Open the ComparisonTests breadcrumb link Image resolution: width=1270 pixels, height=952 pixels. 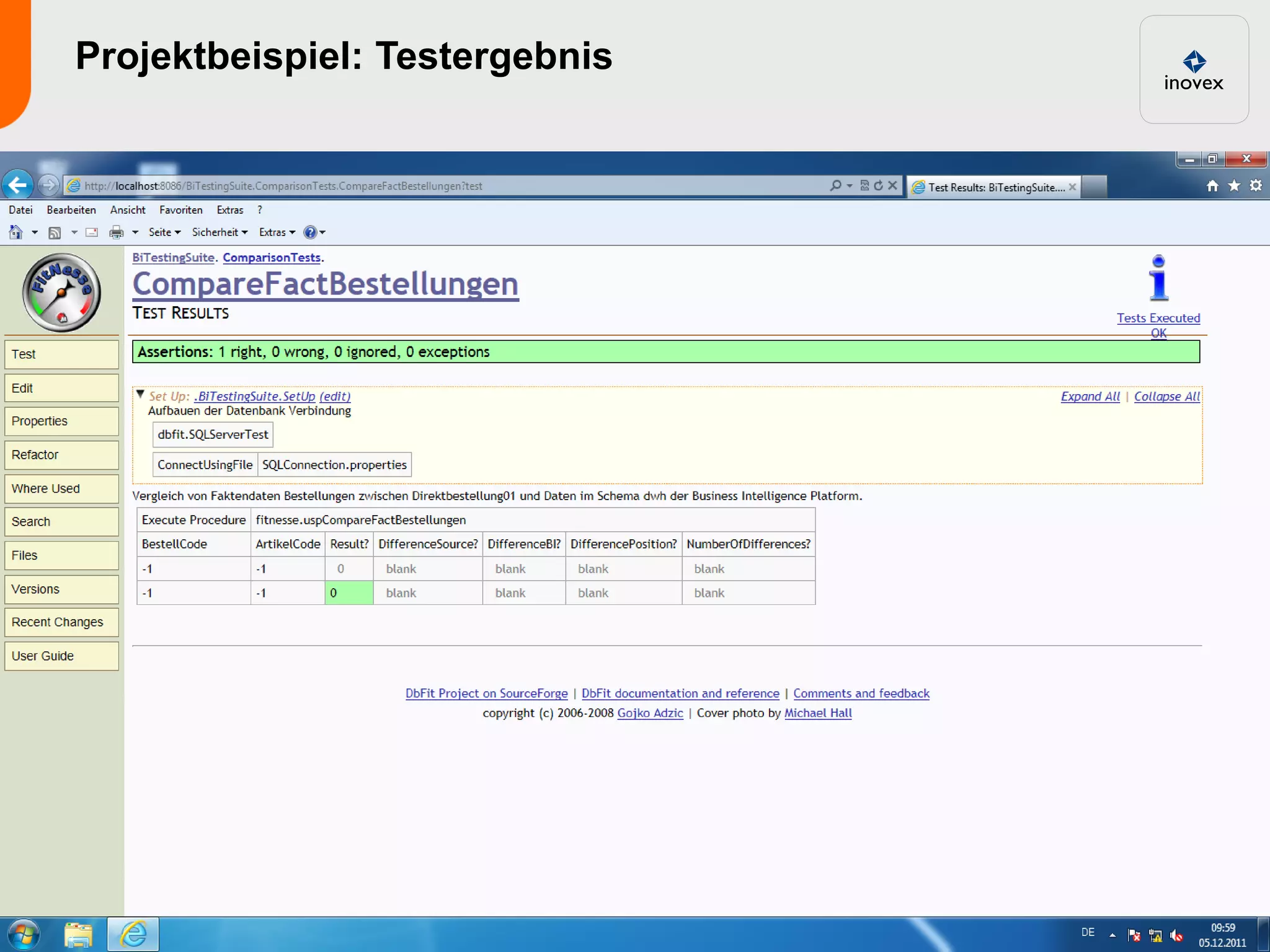[272, 257]
